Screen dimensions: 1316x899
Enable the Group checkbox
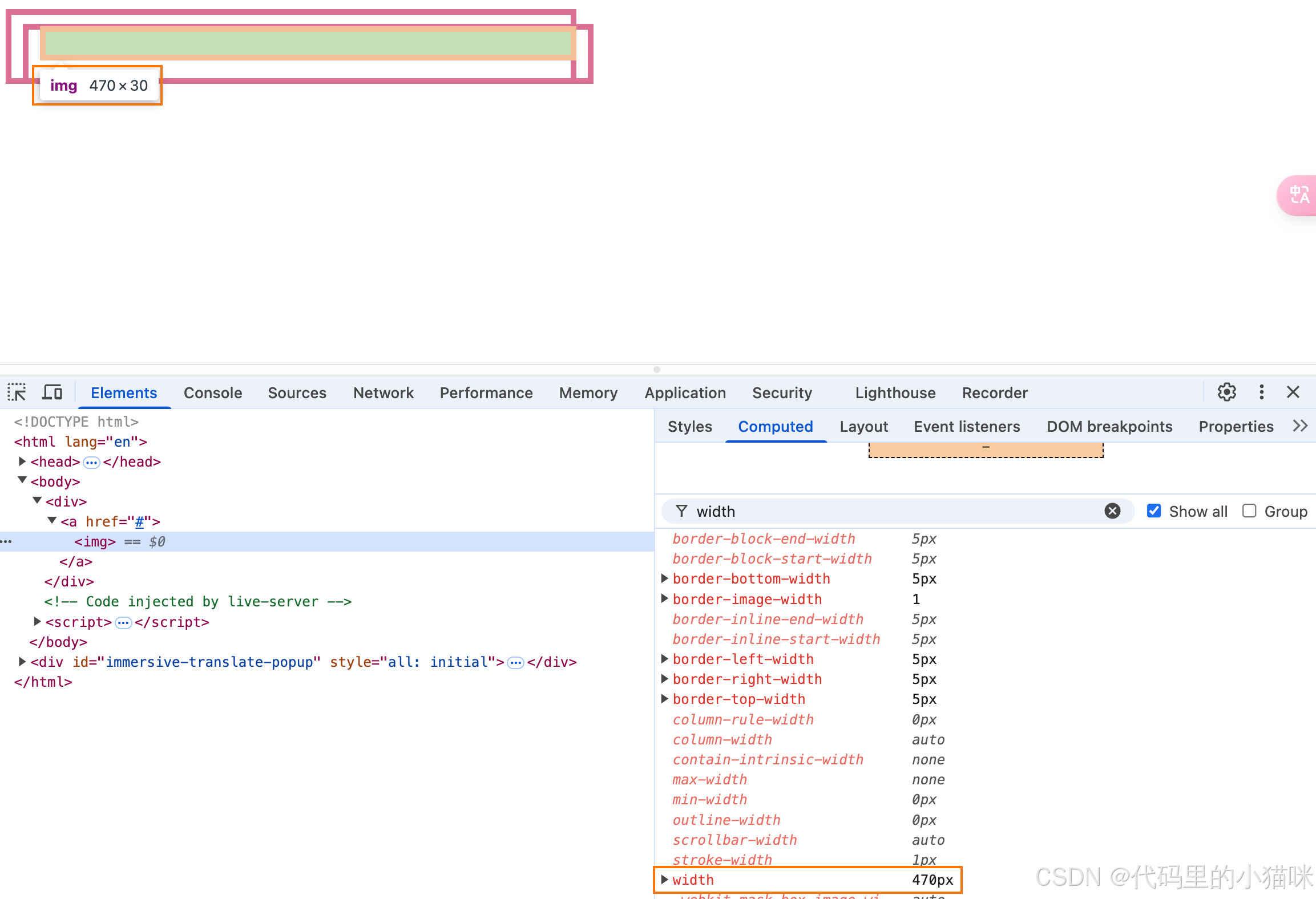pyautogui.click(x=1249, y=511)
